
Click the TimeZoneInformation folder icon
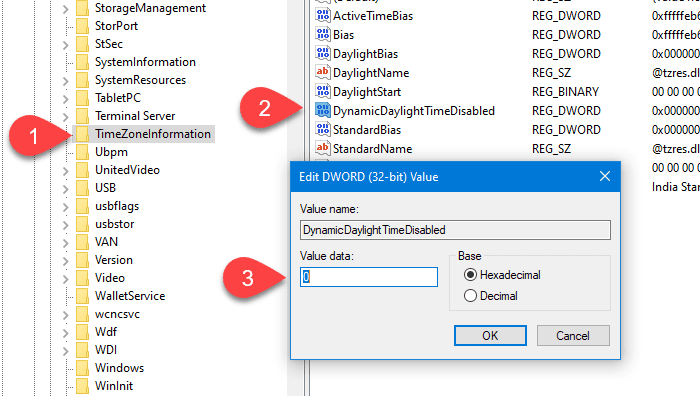83,134
